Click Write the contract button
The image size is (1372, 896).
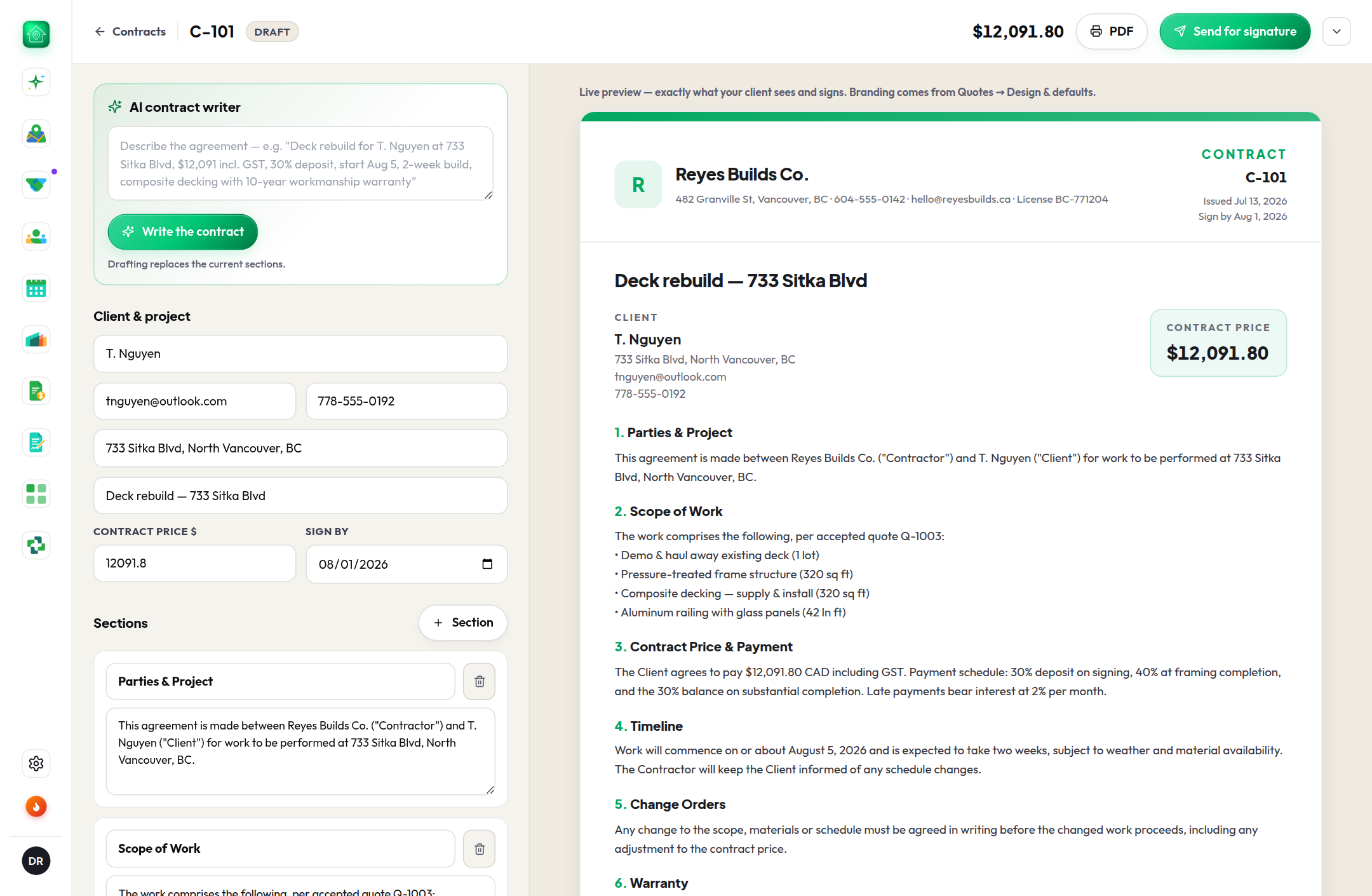pos(183,232)
